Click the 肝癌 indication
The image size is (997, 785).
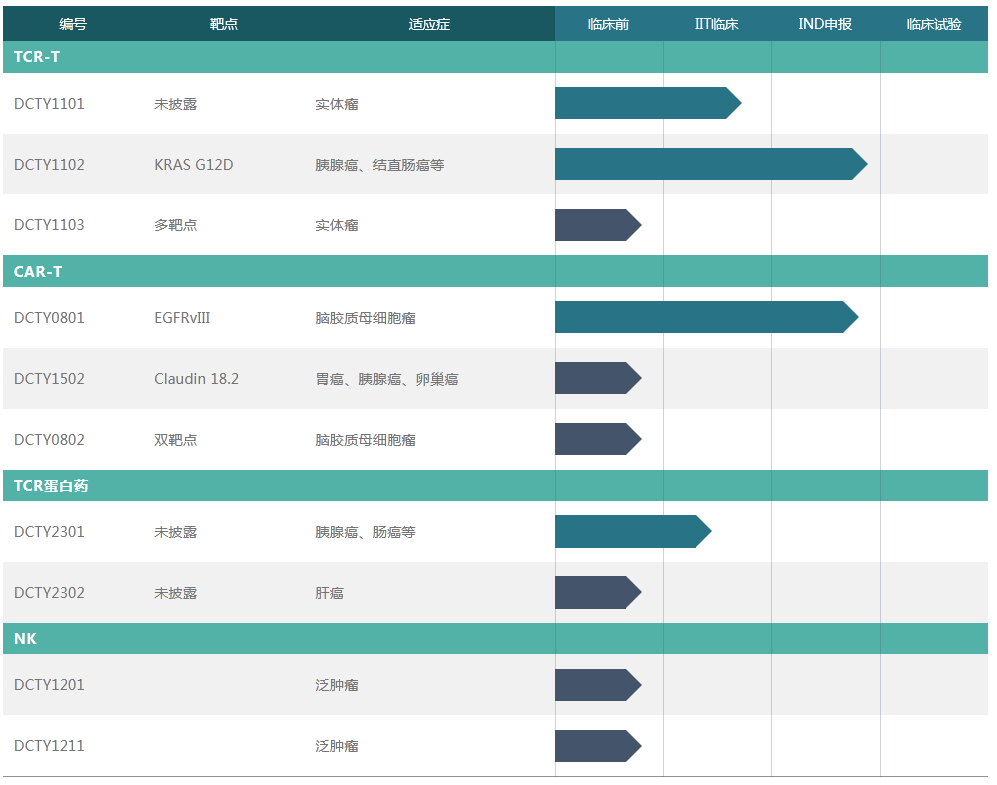(x=329, y=593)
